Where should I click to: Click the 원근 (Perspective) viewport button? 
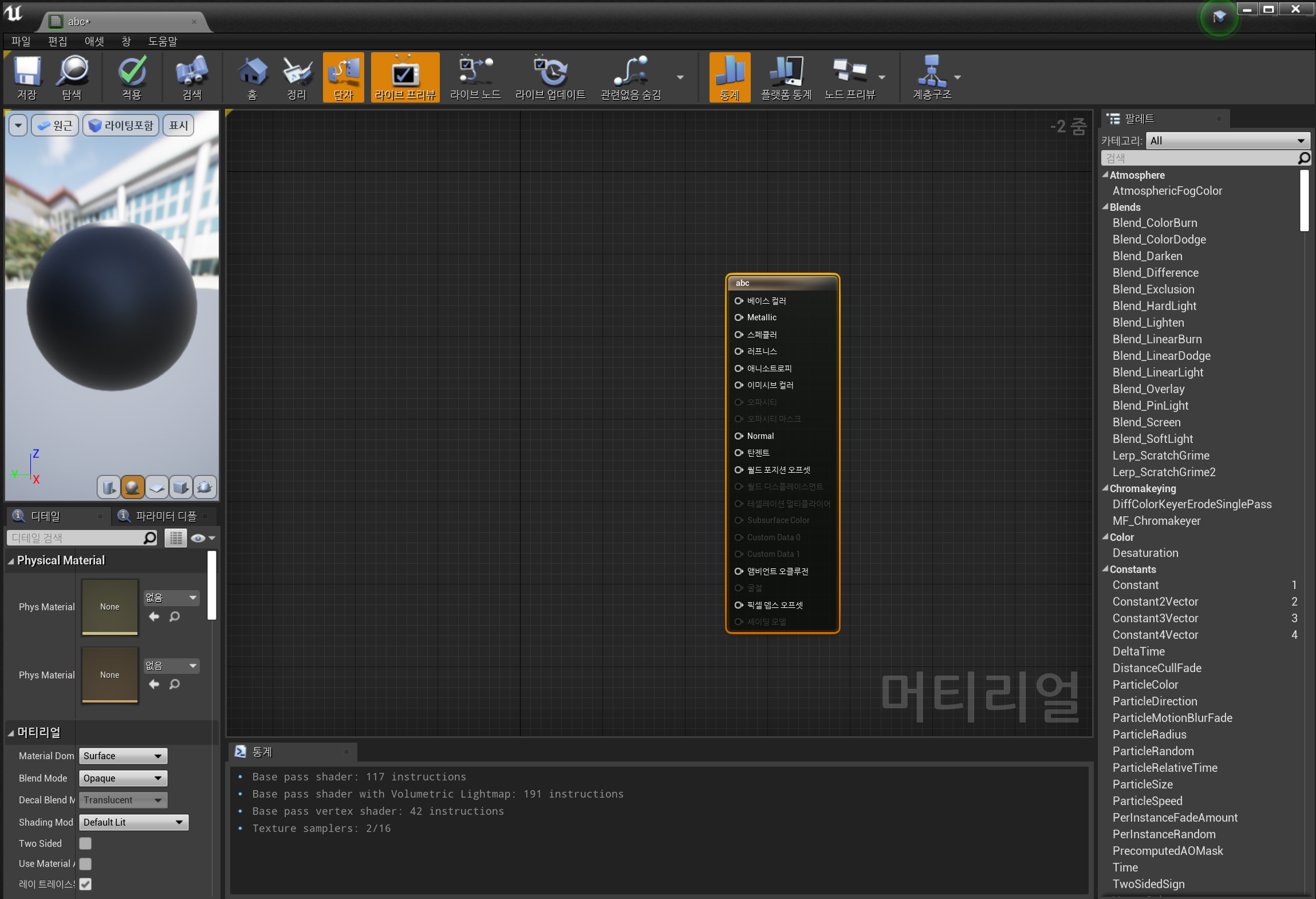[x=55, y=125]
